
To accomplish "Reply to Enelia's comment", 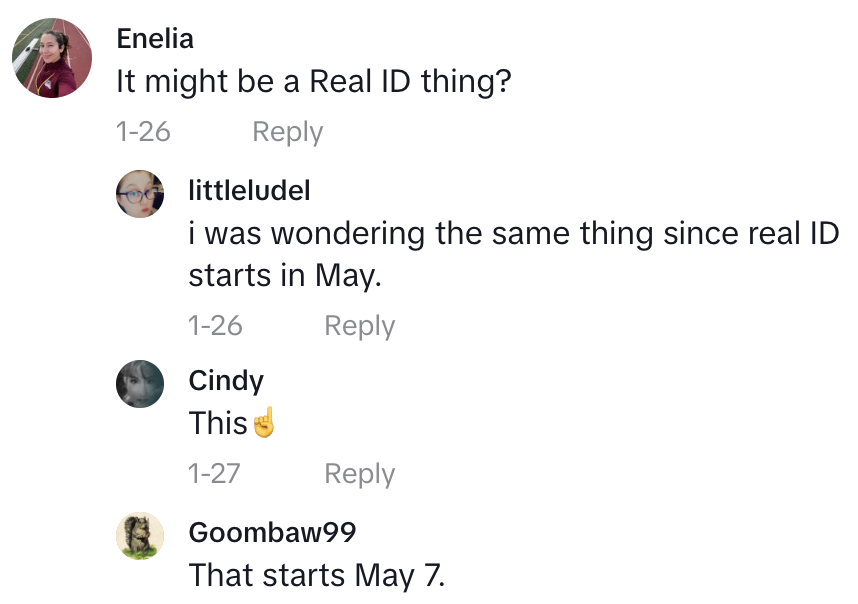I will (287, 132).
